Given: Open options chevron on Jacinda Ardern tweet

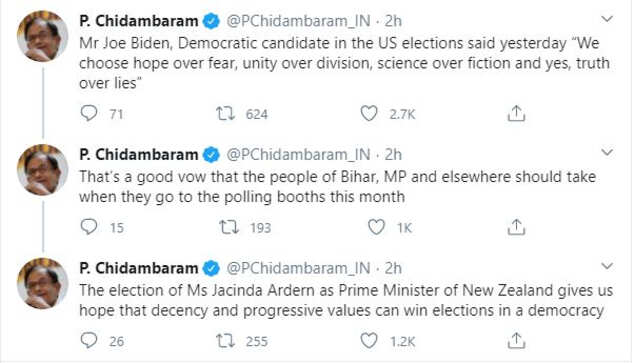Looking at the screenshot, I should tap(607, 266).
